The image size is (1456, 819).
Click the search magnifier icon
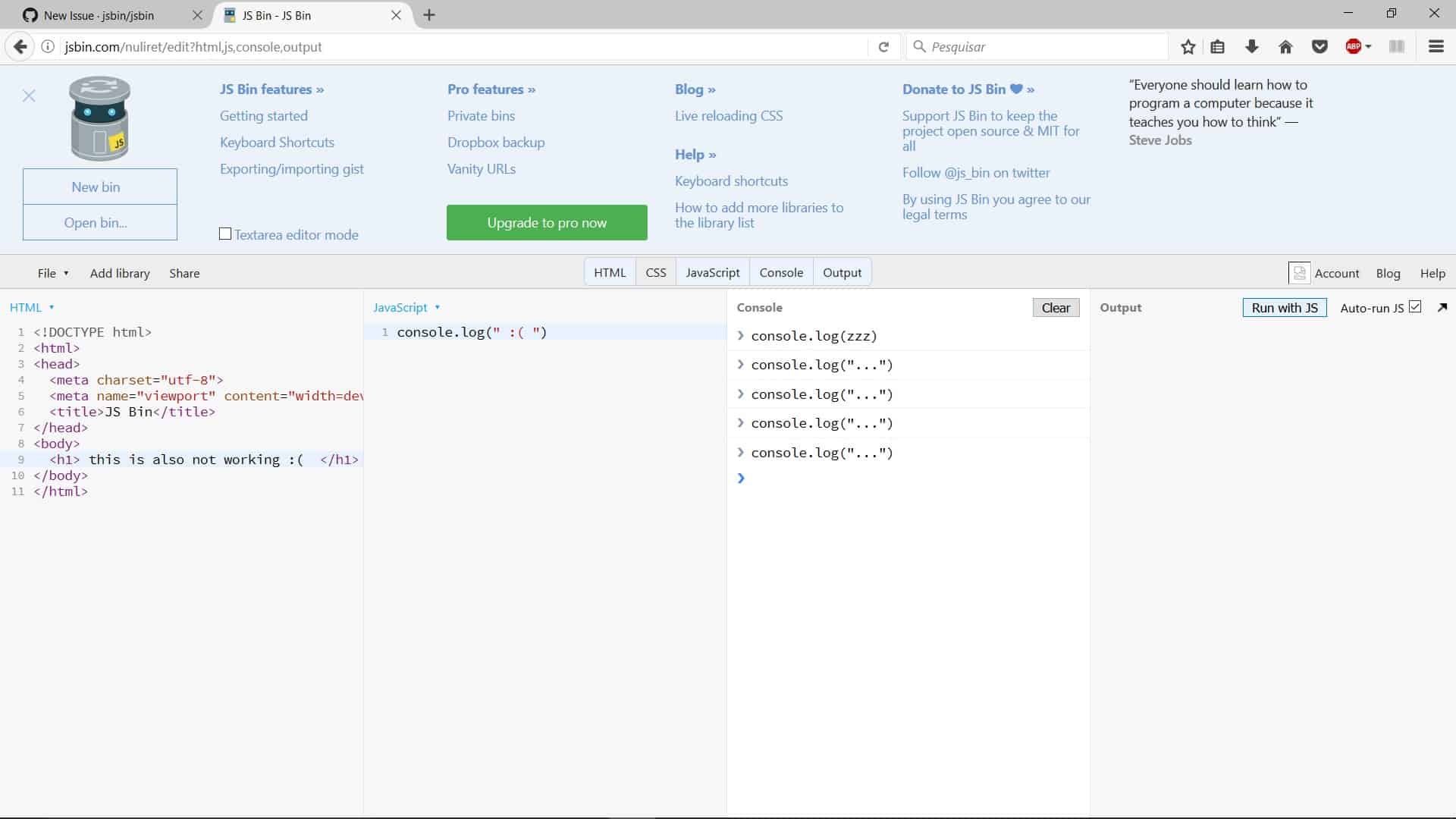[x=919, y=47]
